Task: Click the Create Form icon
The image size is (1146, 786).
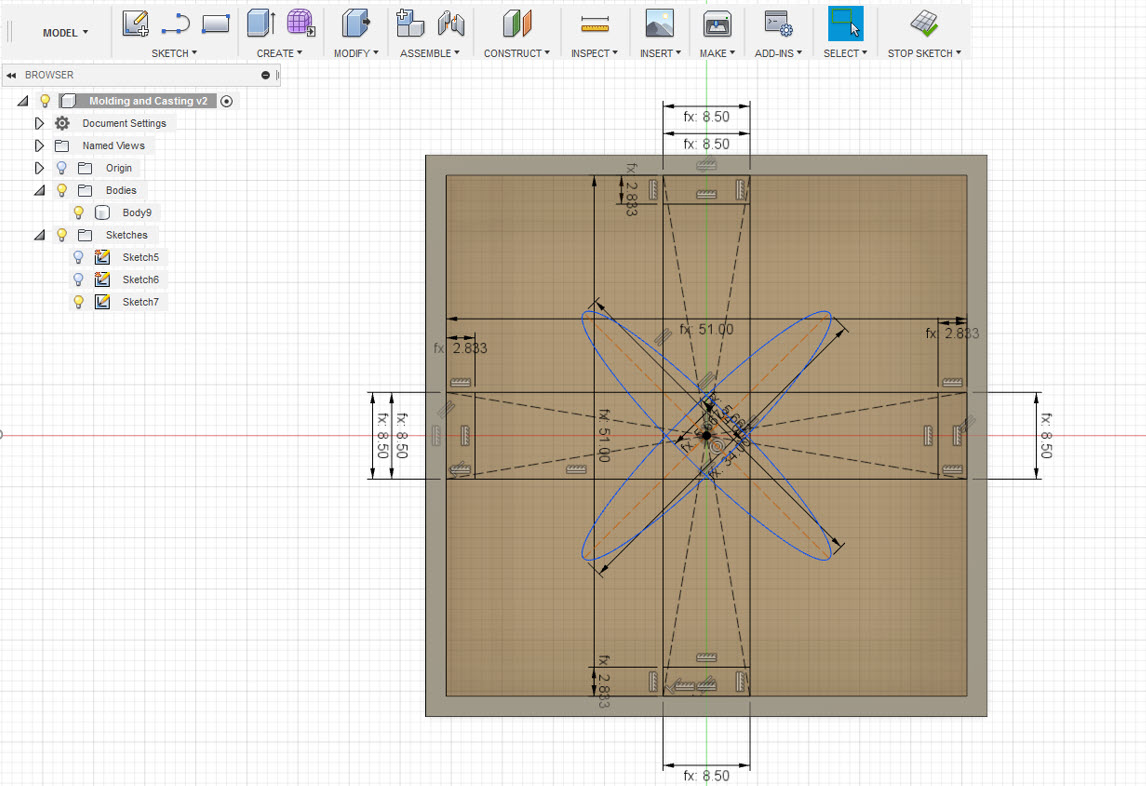Action: (300, 23)
